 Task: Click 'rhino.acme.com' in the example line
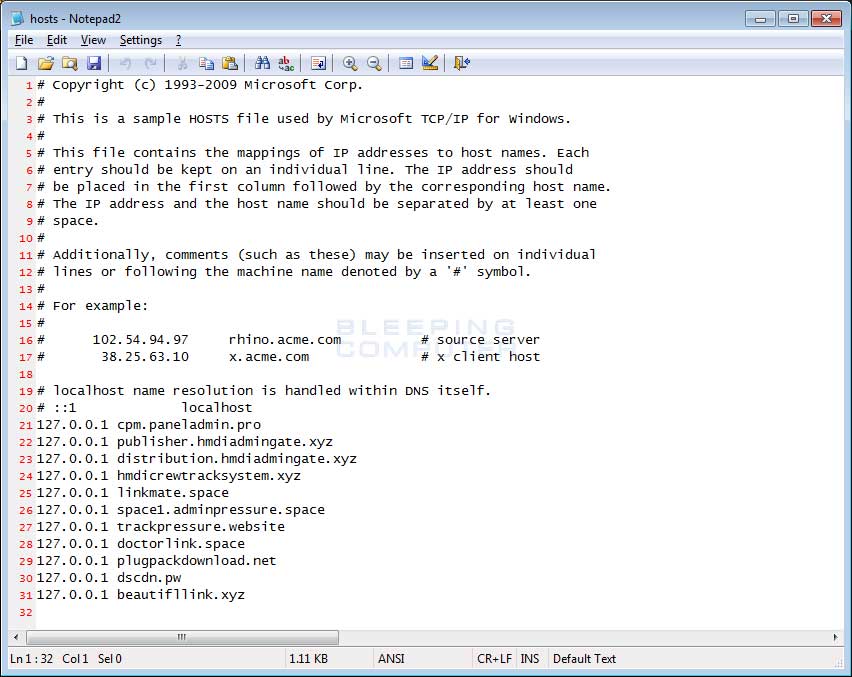285,340
